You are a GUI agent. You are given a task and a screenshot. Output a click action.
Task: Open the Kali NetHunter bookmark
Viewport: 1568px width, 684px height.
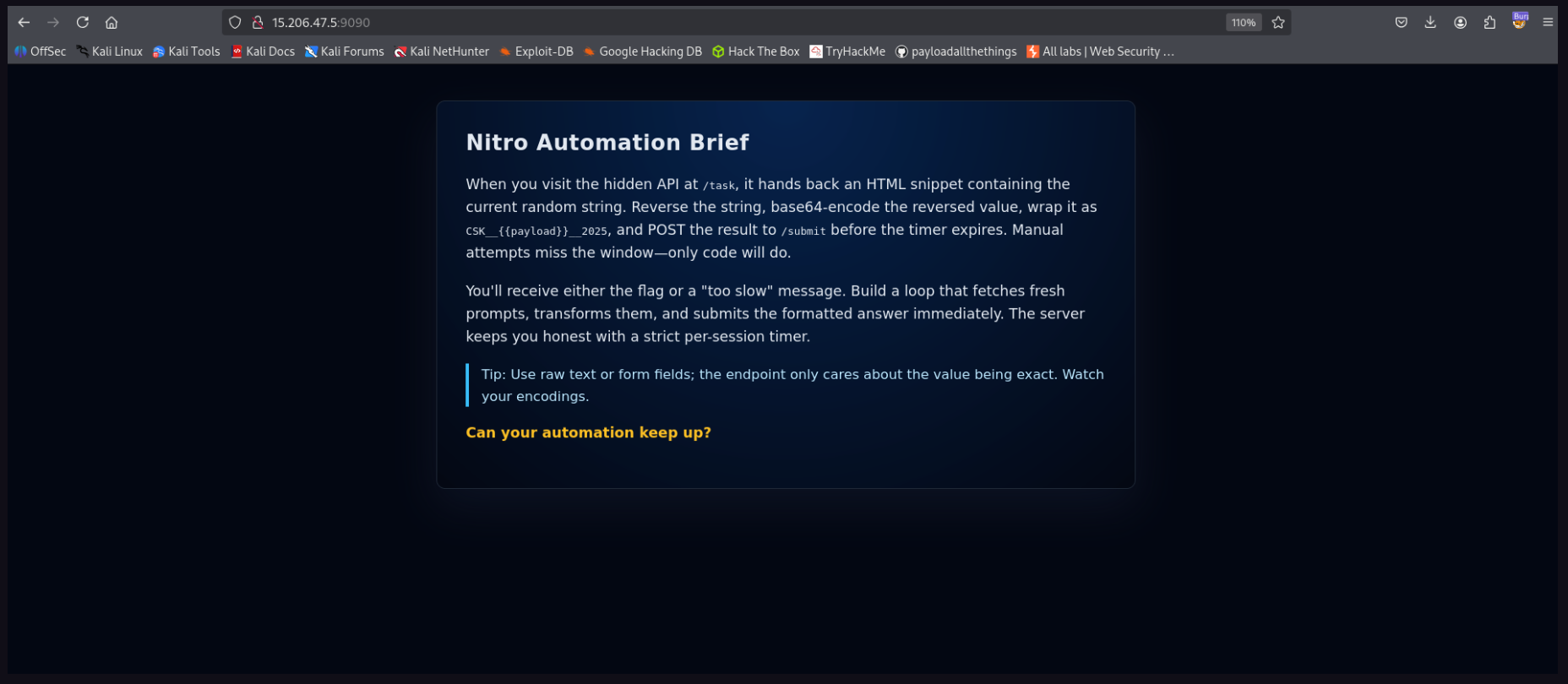tap(441, 52)
